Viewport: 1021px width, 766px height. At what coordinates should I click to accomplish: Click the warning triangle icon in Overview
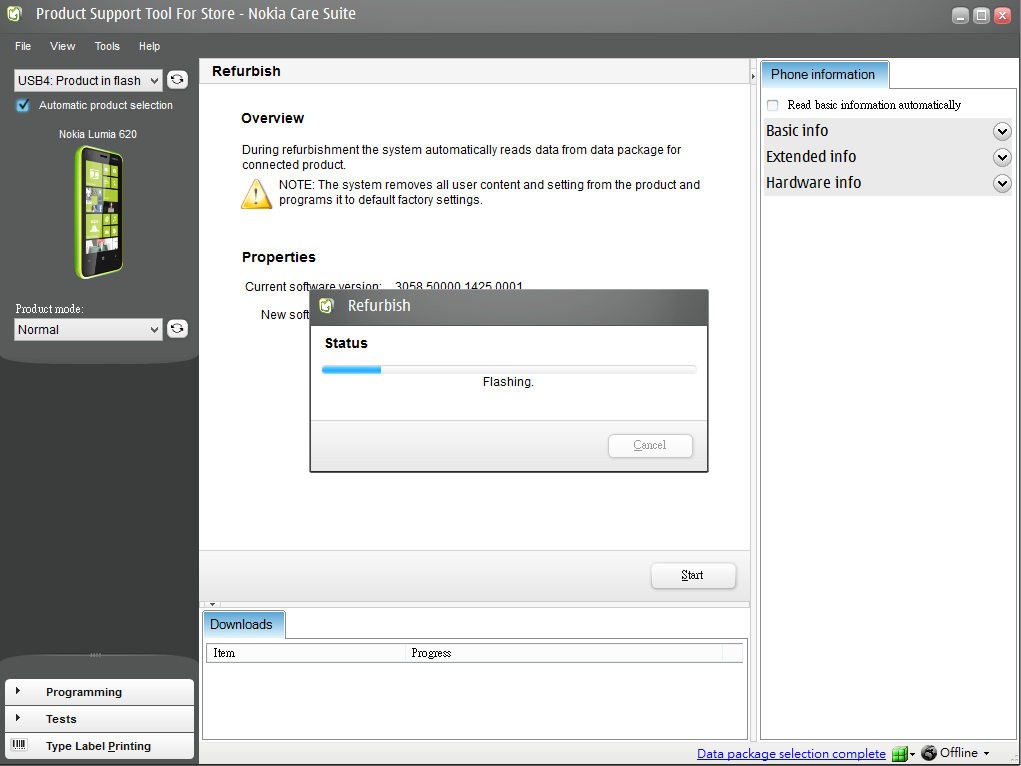point(257,193)
